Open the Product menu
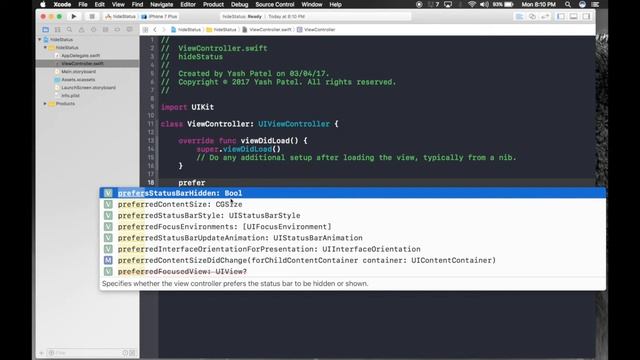The image size is (640, 360). click(213, 4)
